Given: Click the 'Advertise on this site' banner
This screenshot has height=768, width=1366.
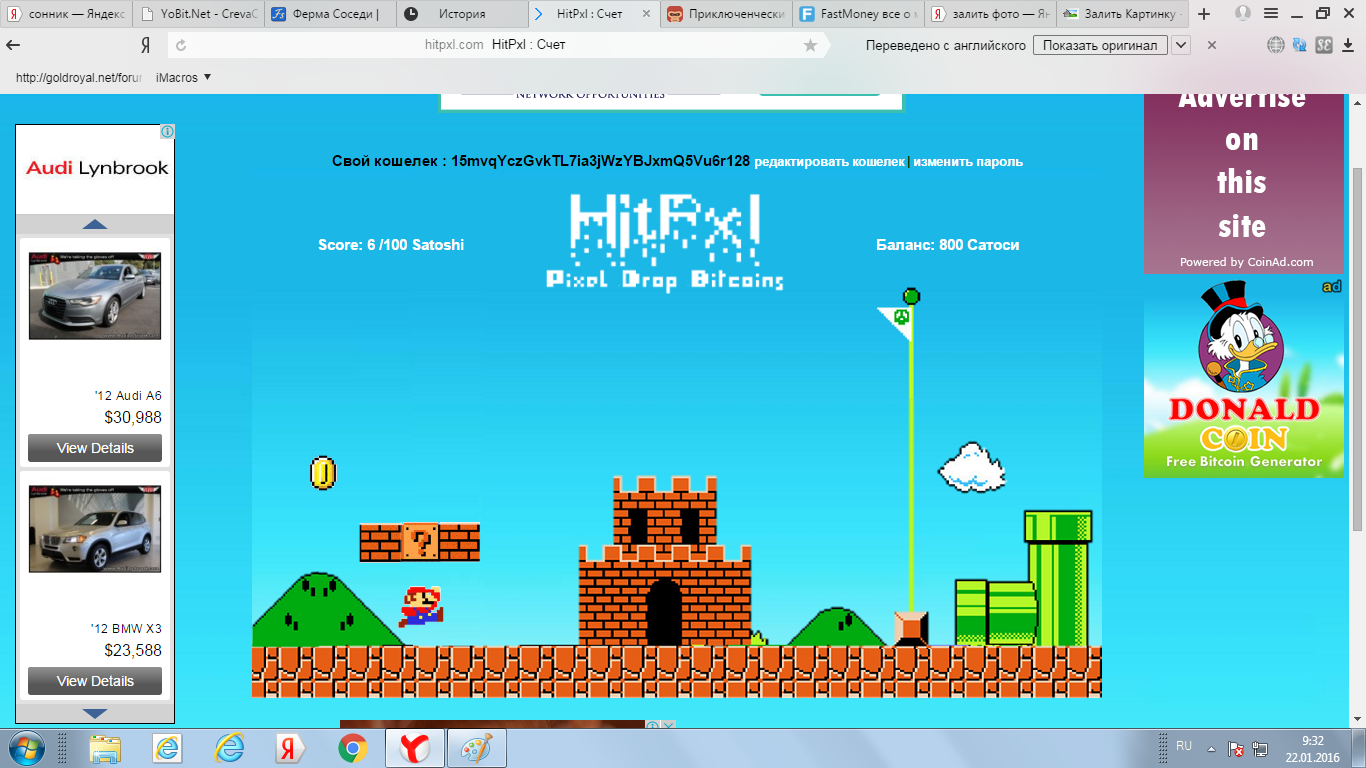Looking at the screenshot, I should click(x=1244, y=182).
